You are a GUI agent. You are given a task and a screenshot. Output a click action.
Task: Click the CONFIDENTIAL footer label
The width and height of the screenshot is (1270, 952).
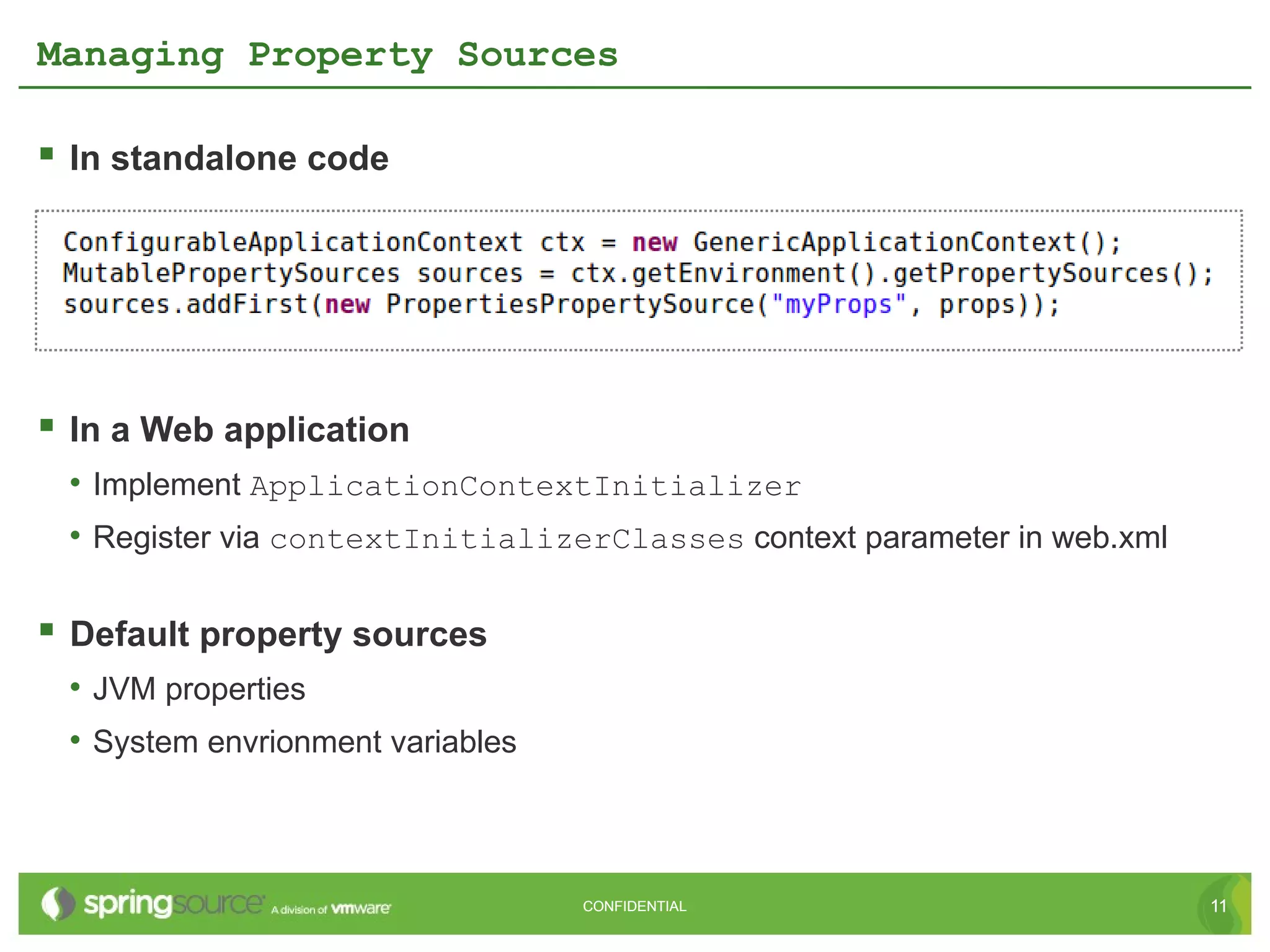pos(634,906)
